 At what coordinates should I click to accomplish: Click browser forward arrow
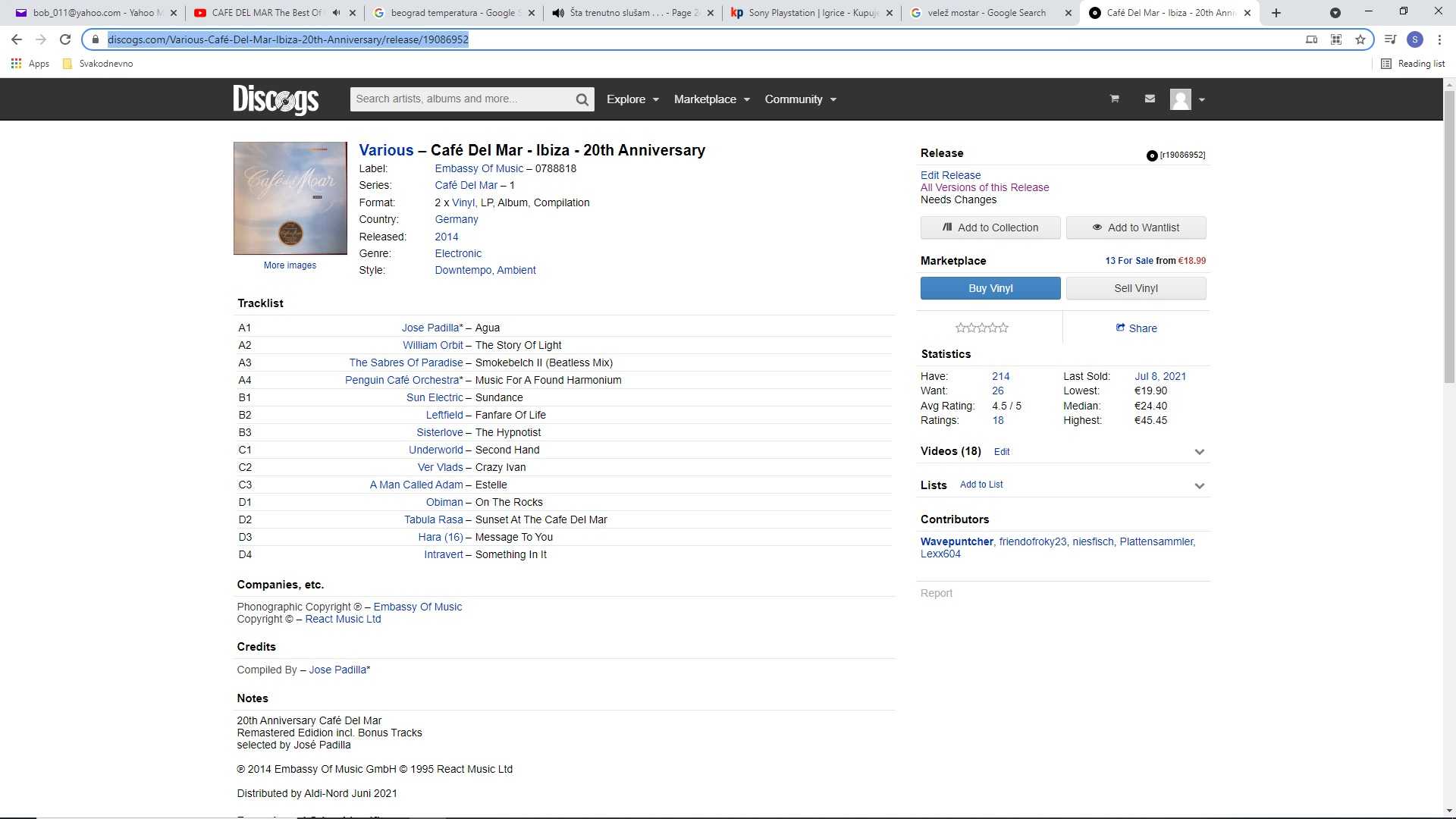coord(41,39)
